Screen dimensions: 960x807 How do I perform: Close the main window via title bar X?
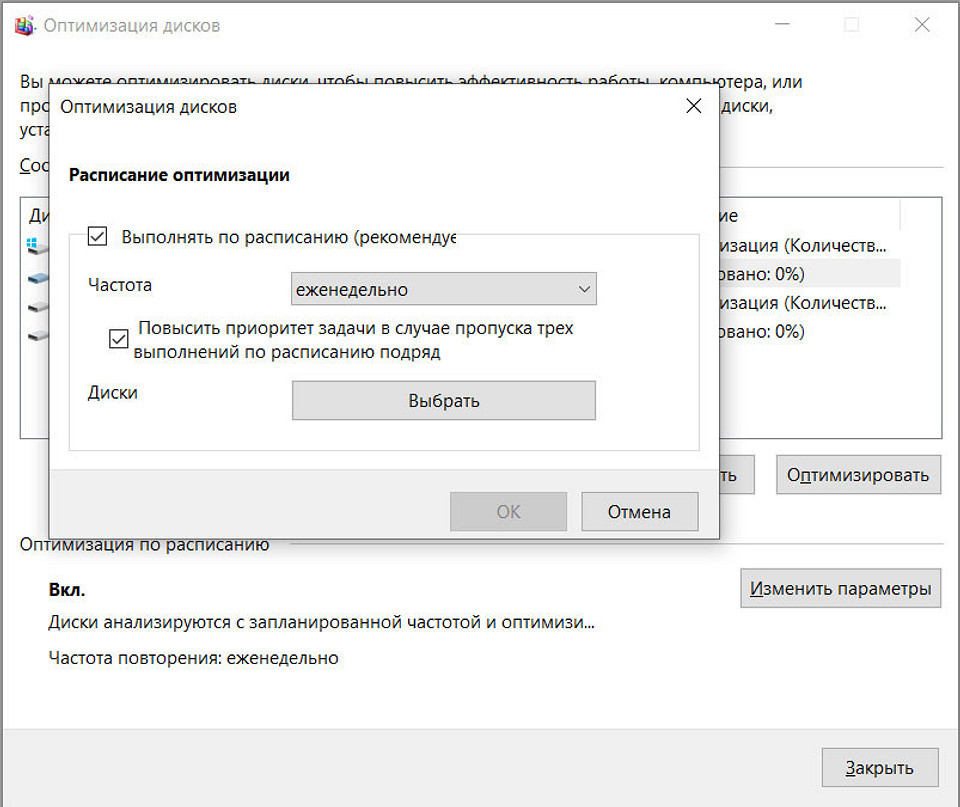(921, 26)
